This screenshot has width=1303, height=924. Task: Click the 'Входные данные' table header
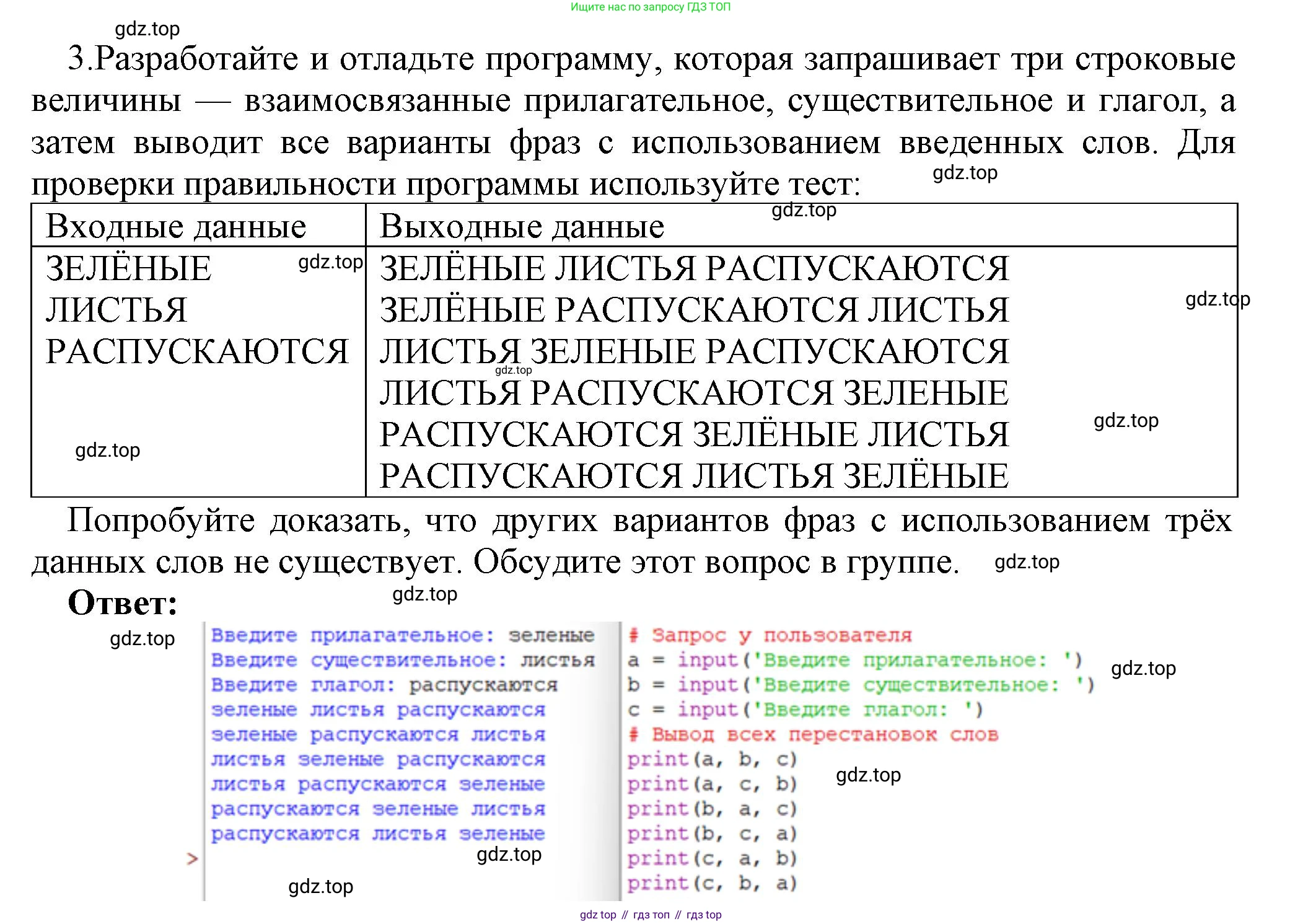(x=176, y=226)
